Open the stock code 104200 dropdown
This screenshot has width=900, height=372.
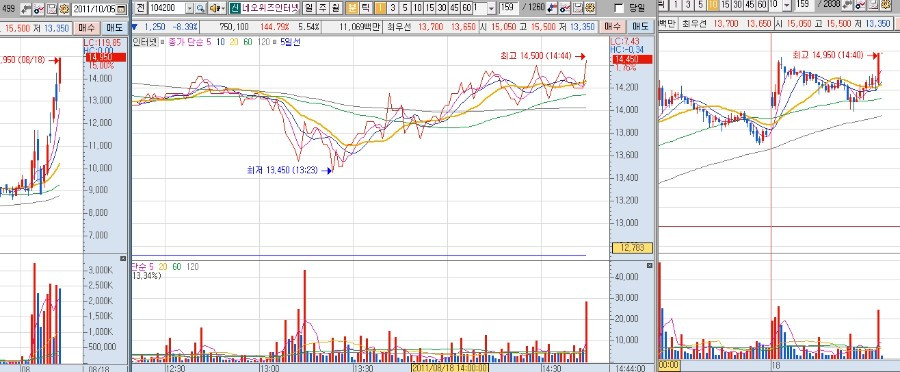click(x=189, y=9)
